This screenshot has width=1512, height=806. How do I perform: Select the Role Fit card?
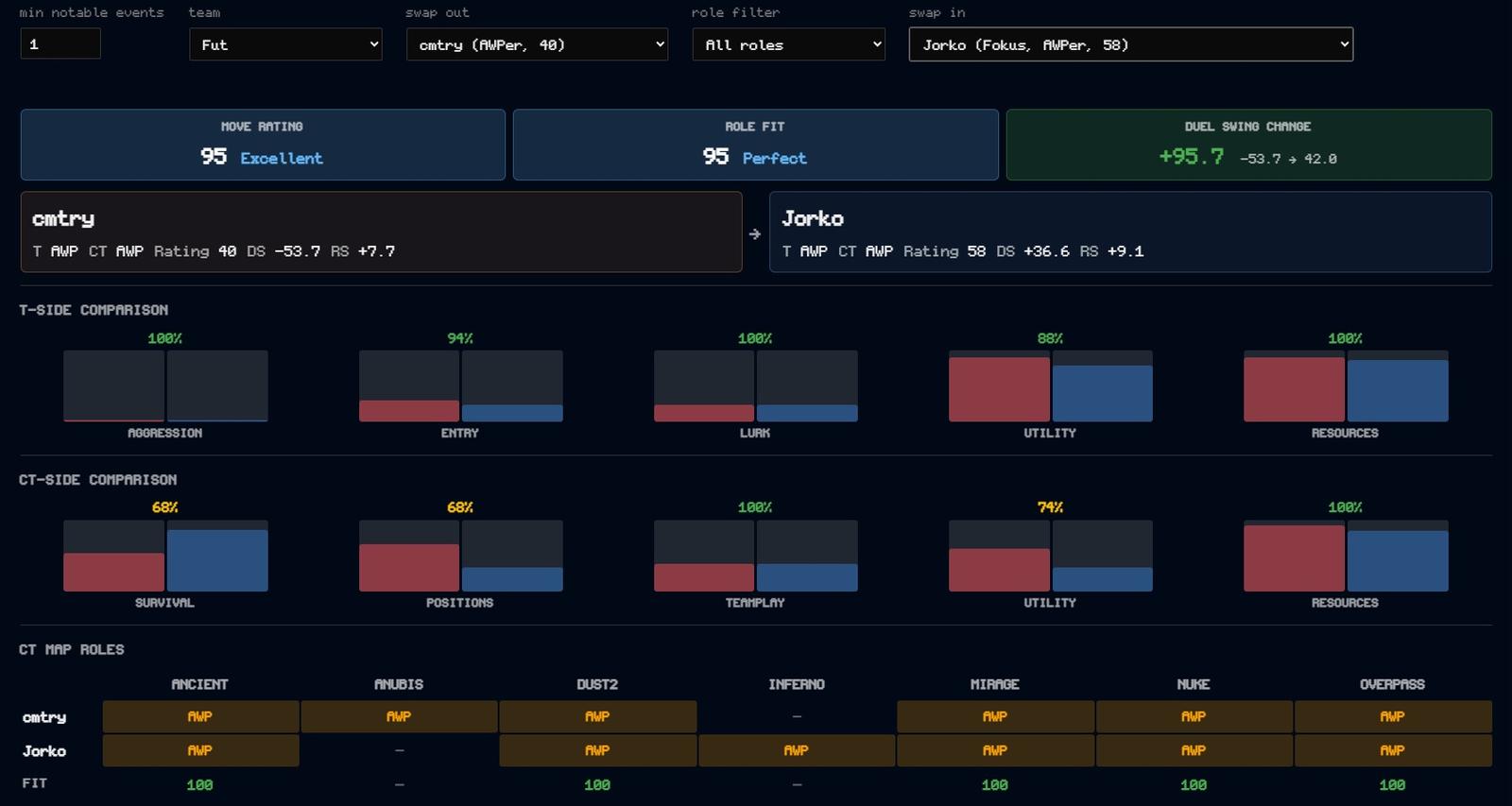[755, 145]
